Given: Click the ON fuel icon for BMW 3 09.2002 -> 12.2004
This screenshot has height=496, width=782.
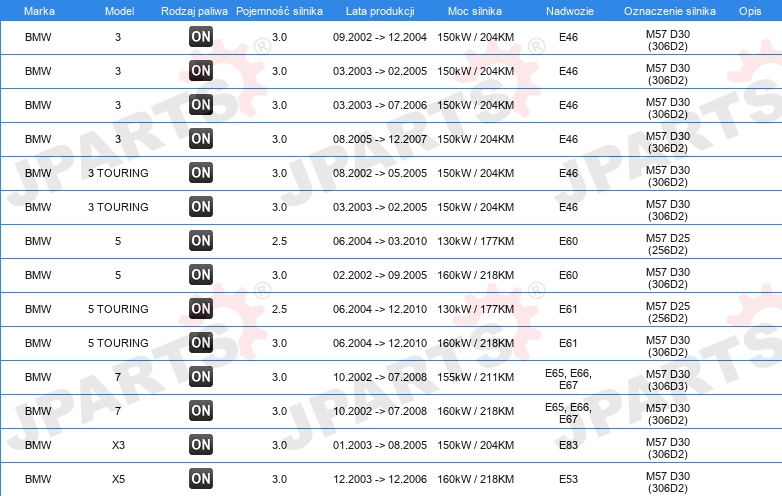Looking at the screenshot, I should (201, 36).
